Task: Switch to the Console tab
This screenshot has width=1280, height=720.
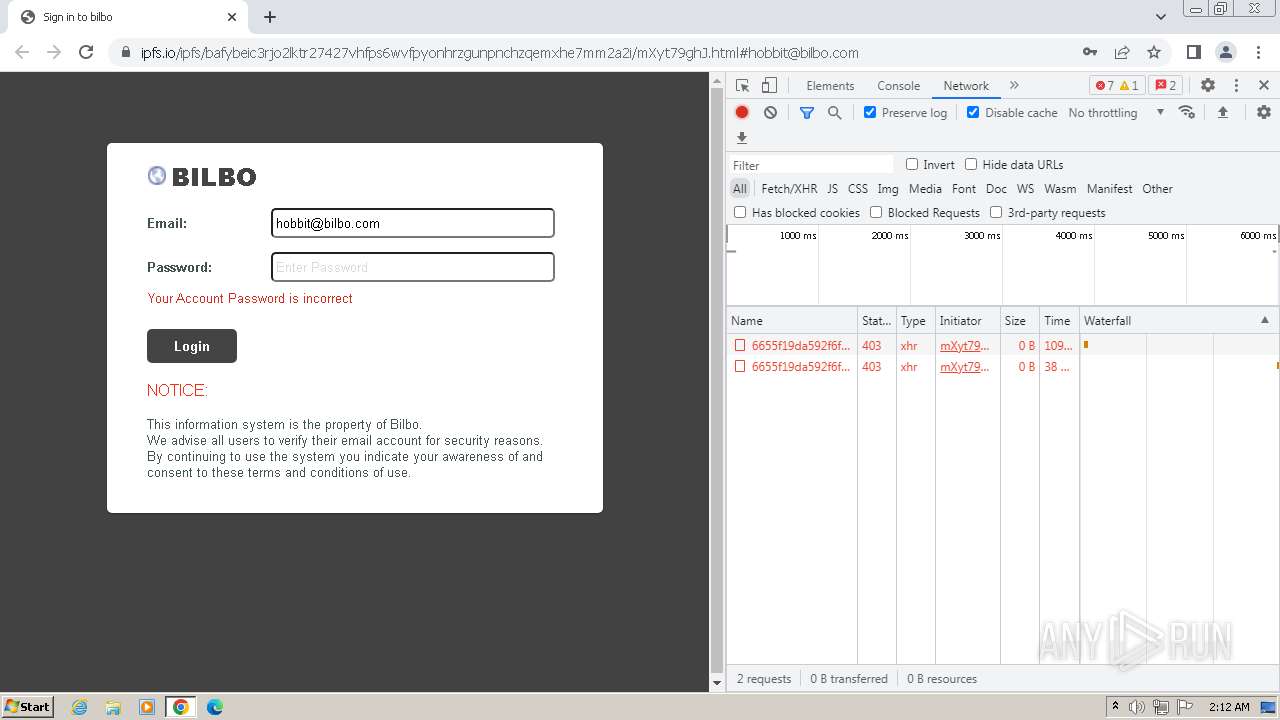Action: (898, 86)
